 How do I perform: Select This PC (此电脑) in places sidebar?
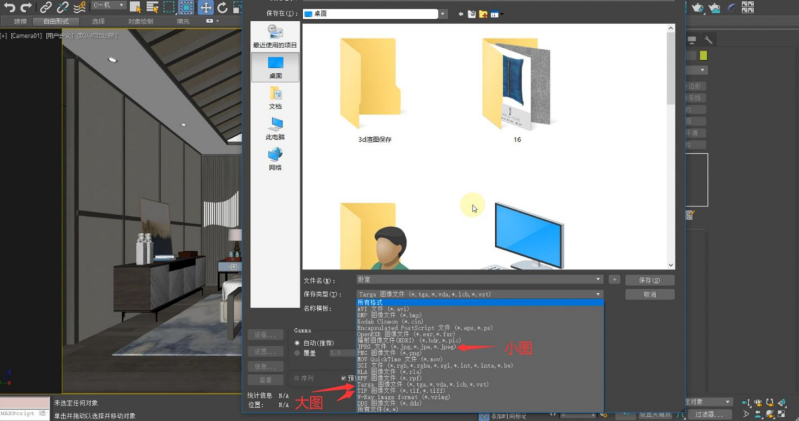tap(275, 128)
